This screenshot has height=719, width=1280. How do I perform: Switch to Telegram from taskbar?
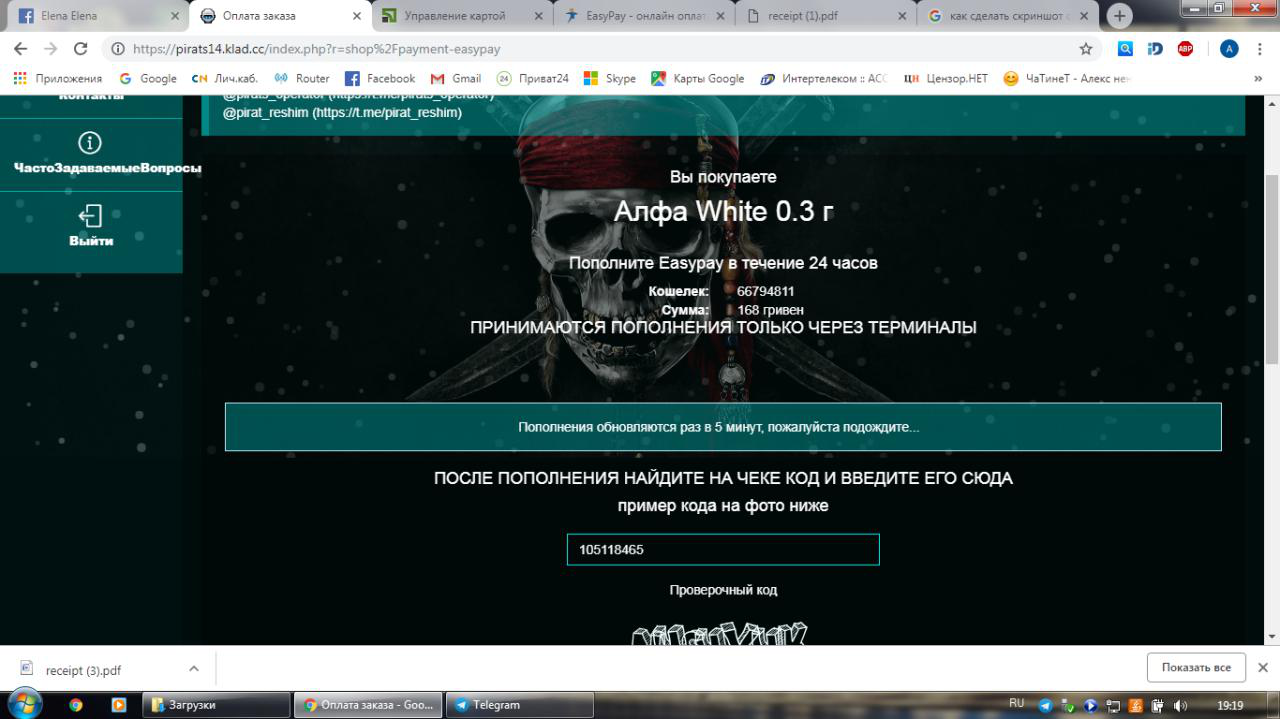point(519,705)
